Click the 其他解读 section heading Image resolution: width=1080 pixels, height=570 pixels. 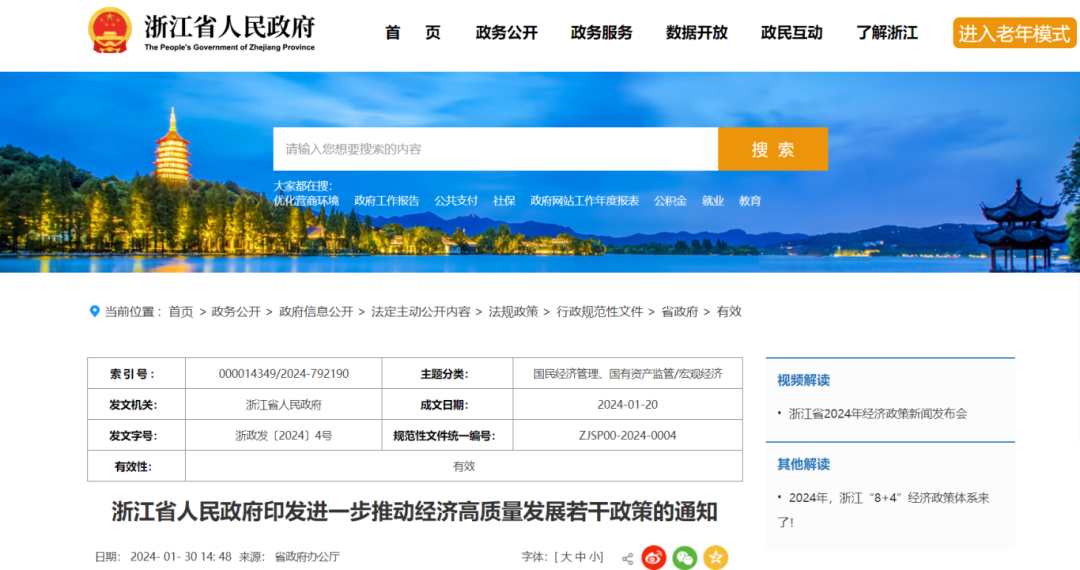coord(803,464)
